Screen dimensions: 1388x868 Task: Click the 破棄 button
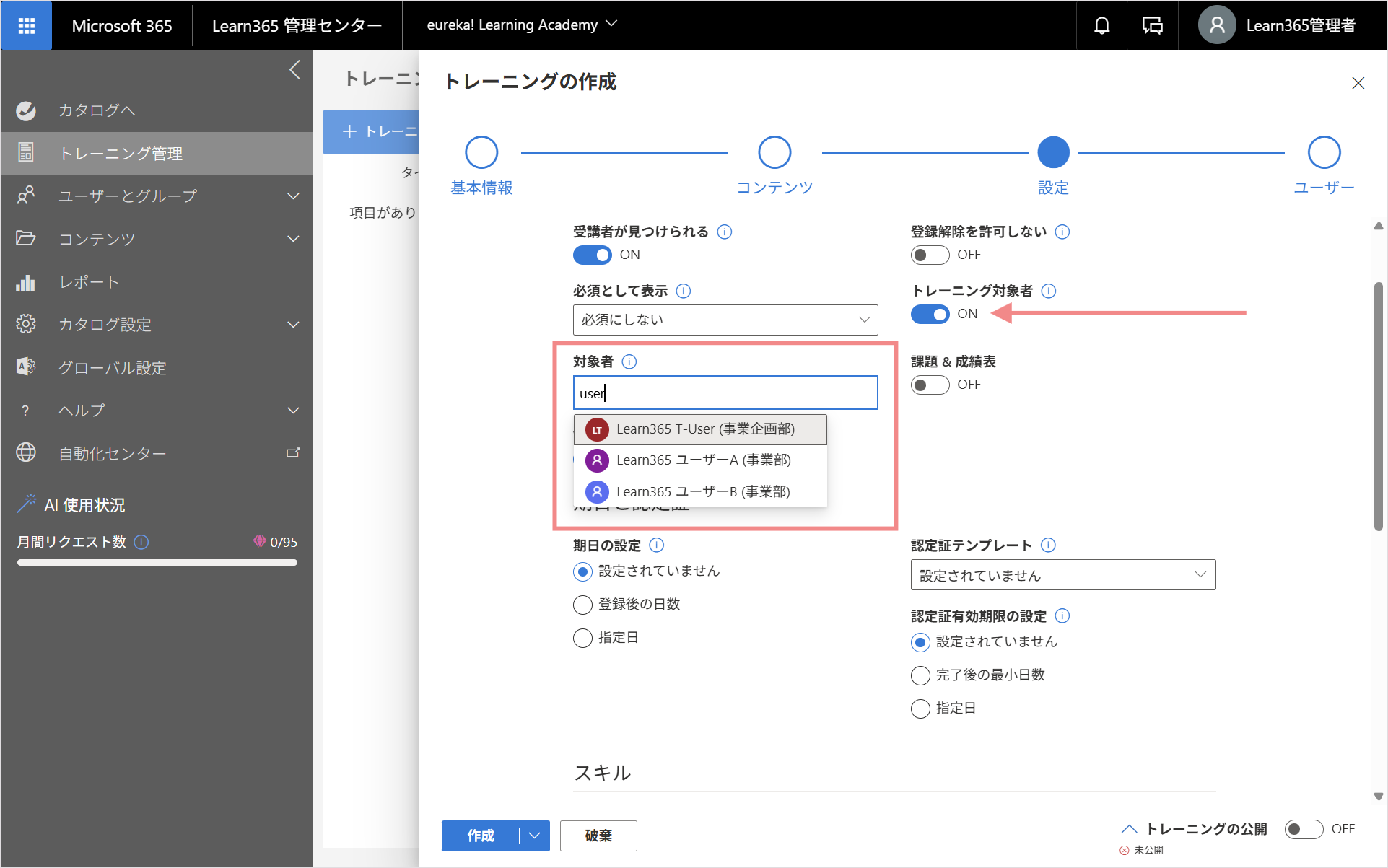coord(598,836)
